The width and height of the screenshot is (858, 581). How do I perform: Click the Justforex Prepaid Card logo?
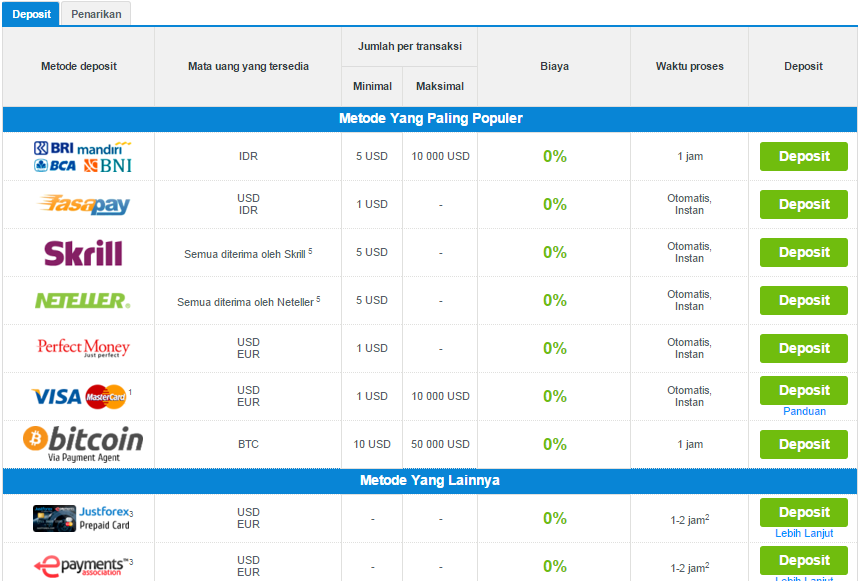[83, 518]
